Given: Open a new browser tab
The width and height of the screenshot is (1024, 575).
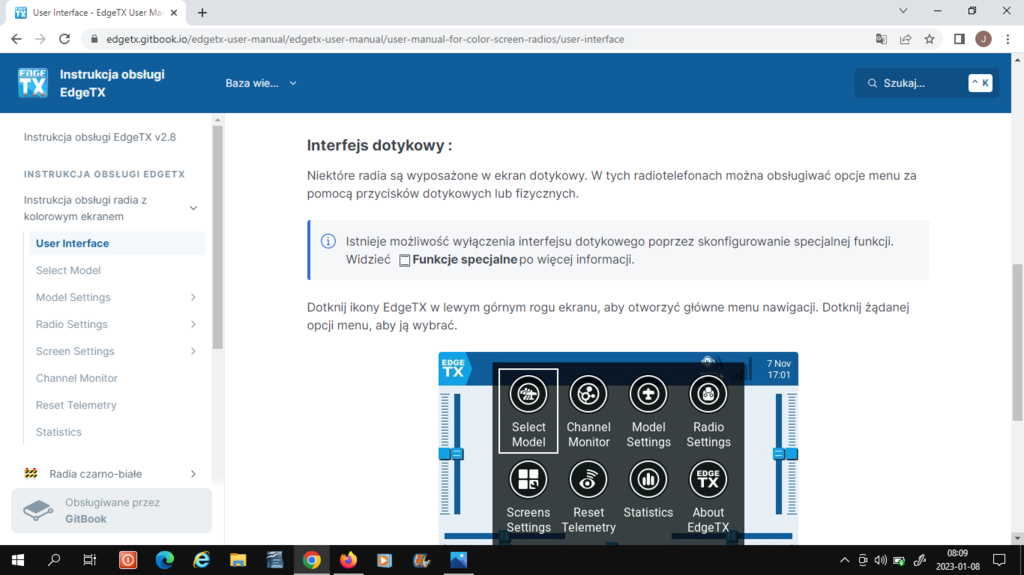Looking at the screenshot, I should [x=202, y=13].
